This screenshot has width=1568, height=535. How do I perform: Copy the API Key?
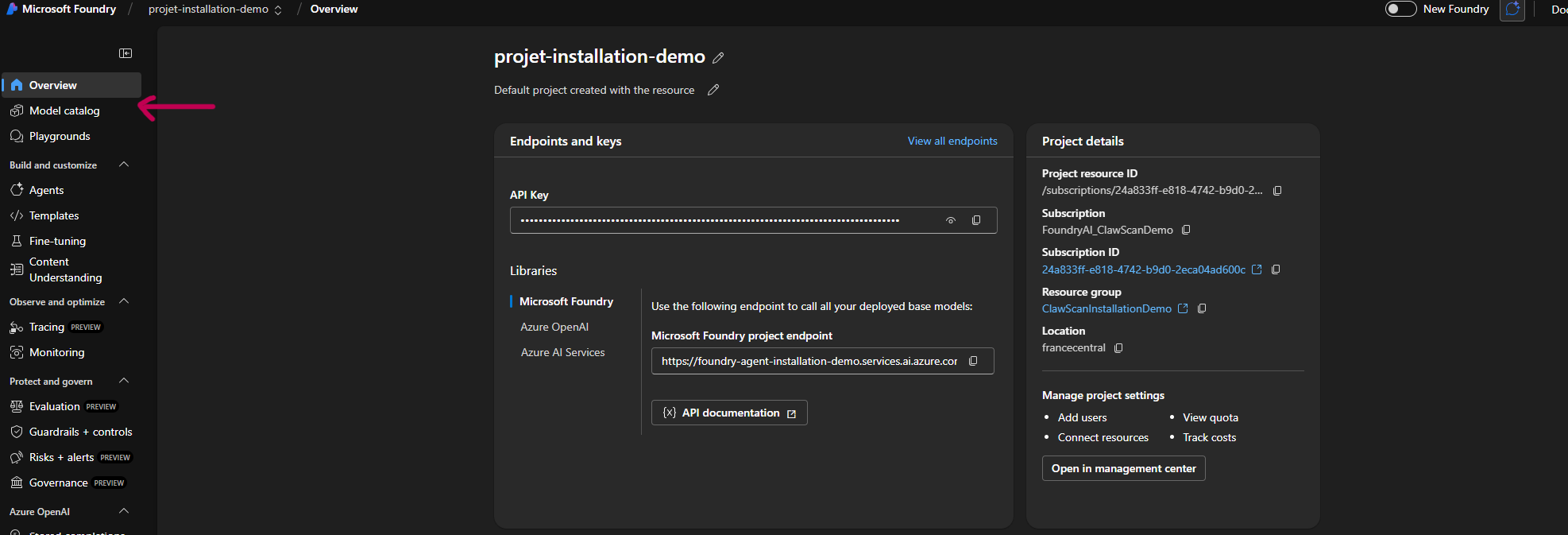(x=976, y=220)
